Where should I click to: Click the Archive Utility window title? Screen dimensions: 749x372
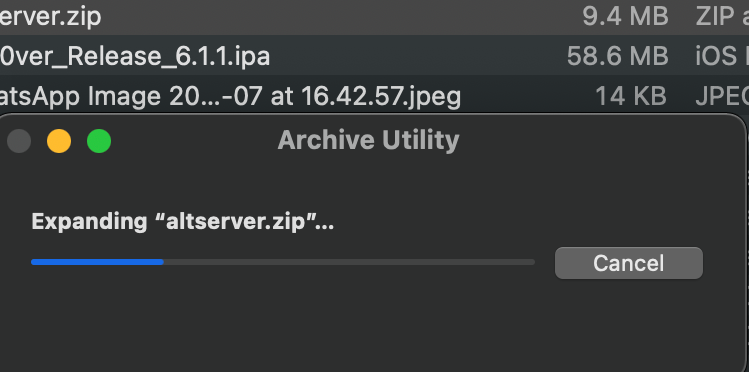[x=368, y=140]
